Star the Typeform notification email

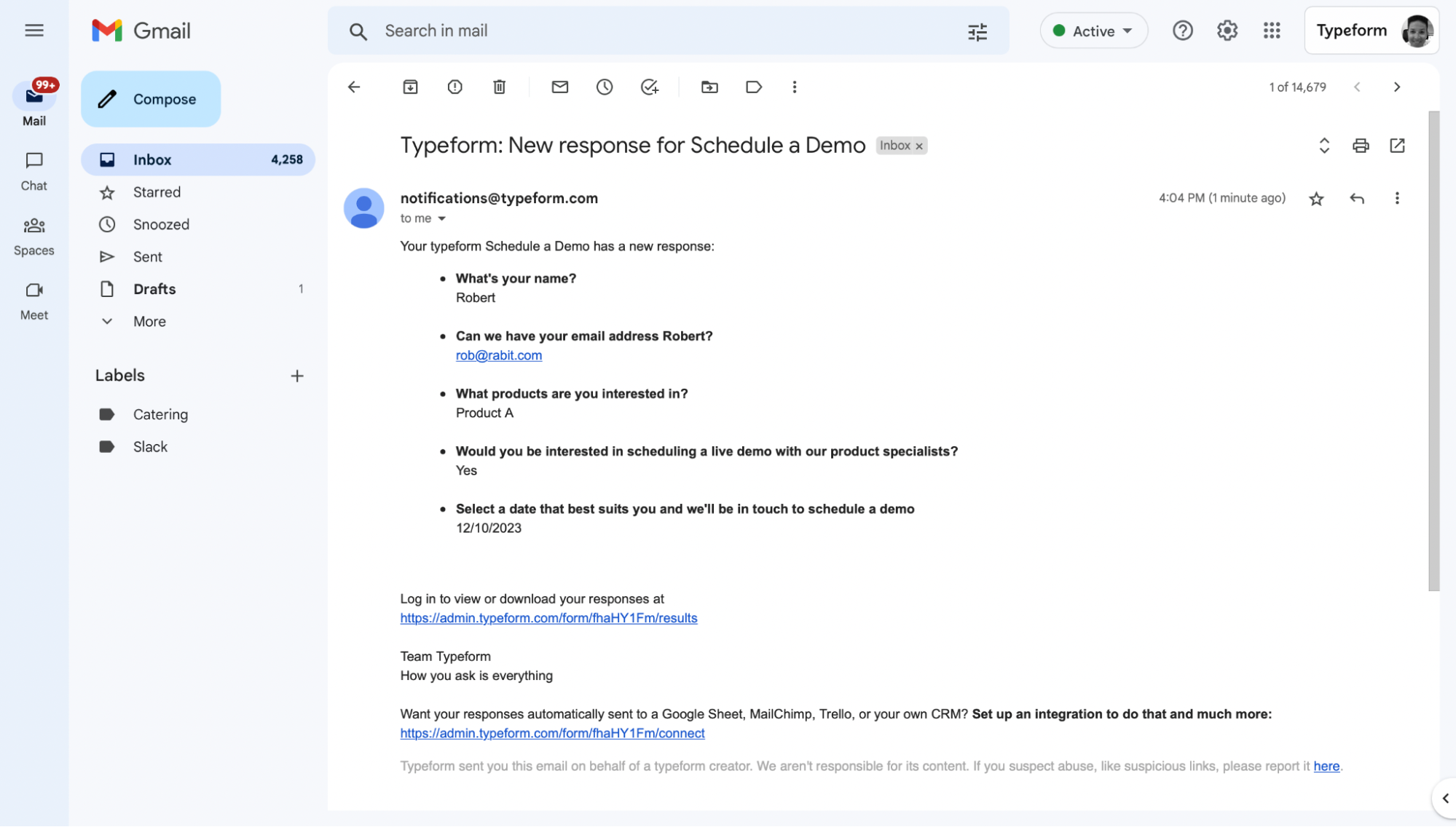pos(1316,199)
